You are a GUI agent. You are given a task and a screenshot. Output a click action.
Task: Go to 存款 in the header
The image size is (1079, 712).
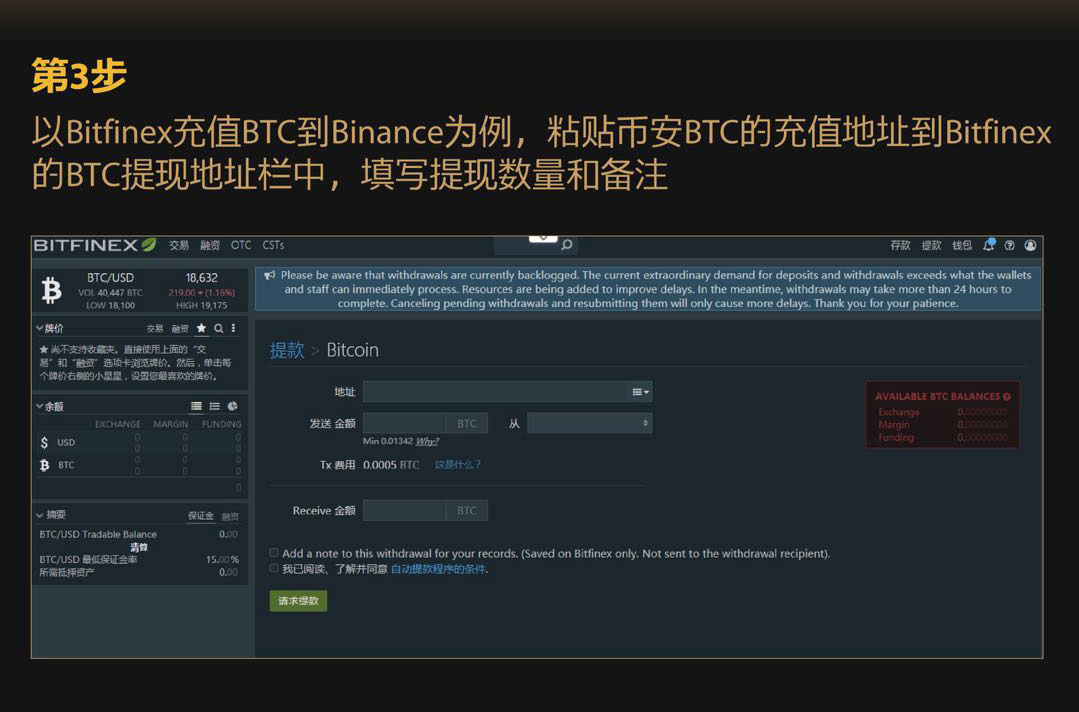coord(900,246)
